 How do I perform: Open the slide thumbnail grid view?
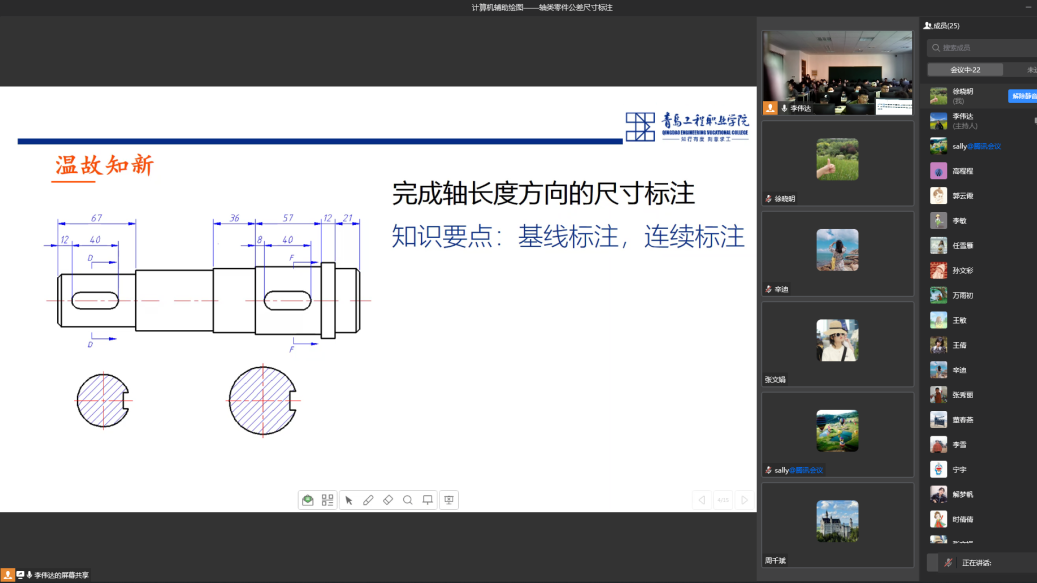coord(327,500)
